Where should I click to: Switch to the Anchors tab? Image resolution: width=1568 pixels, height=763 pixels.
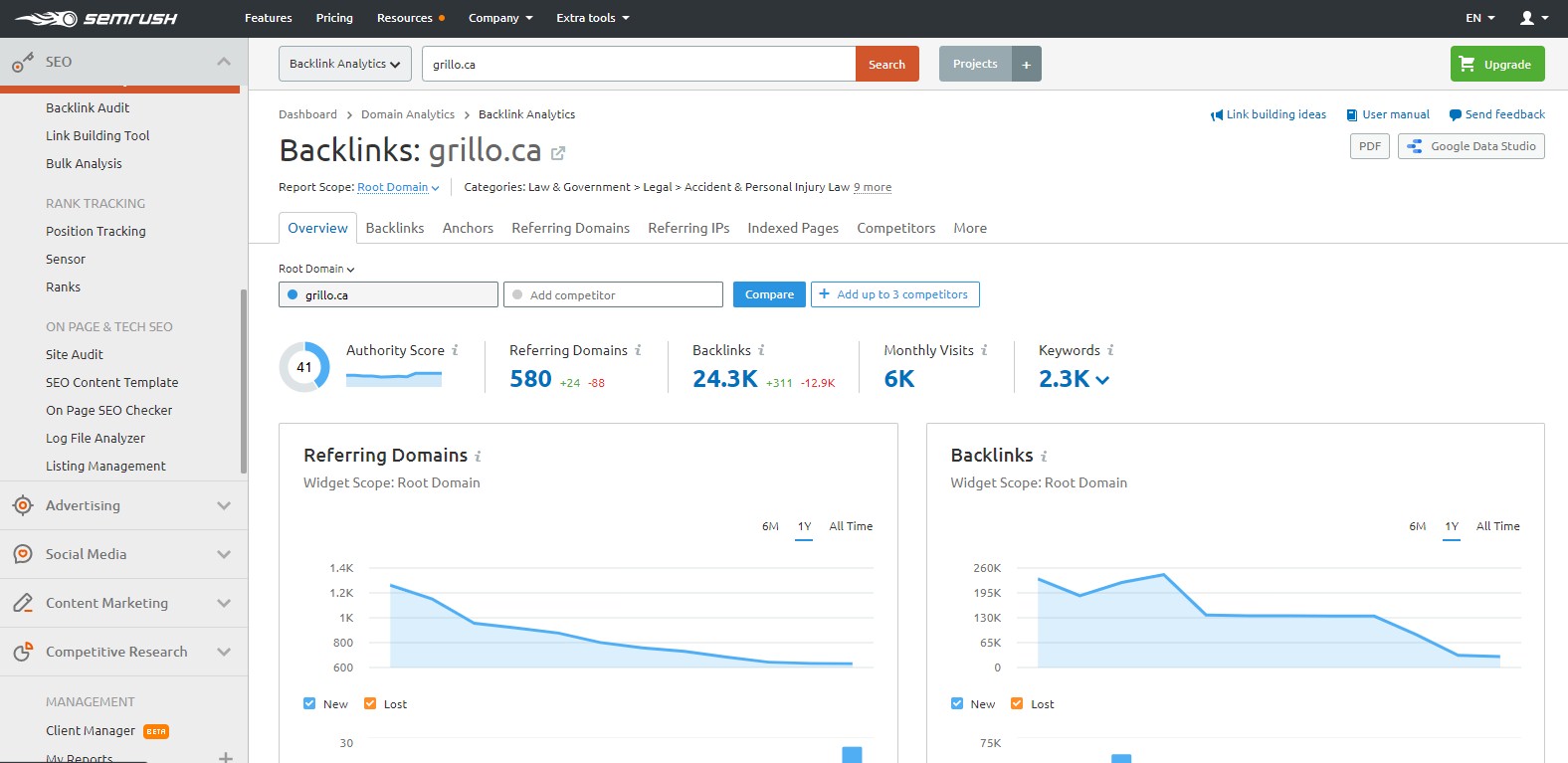(x=468, y=228)
